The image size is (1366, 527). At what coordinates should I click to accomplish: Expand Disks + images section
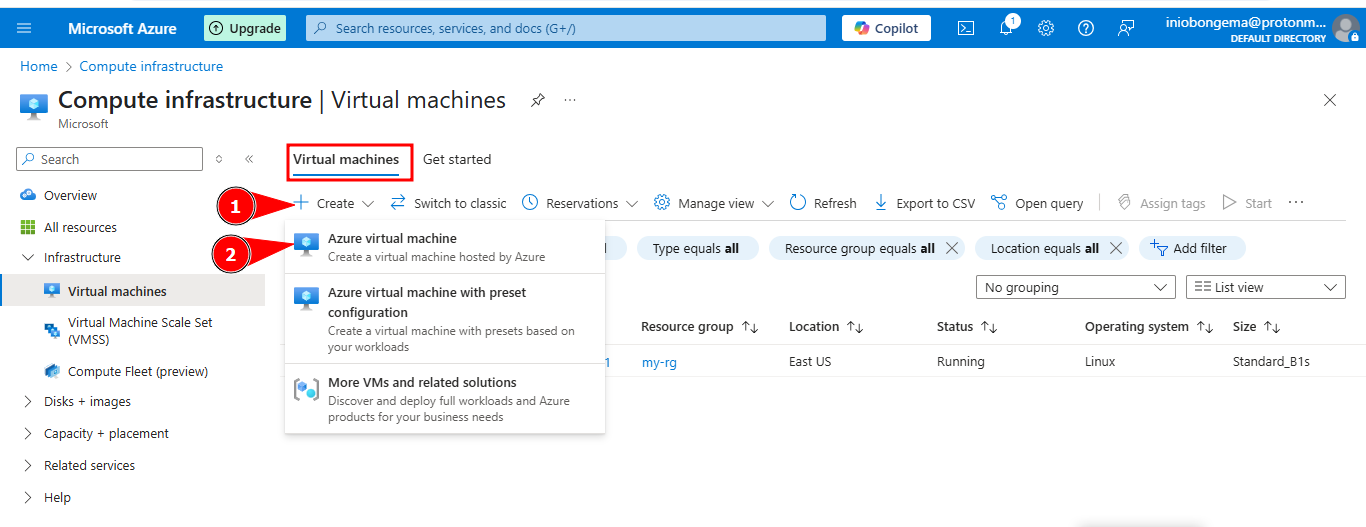click(x=27, y=401)
